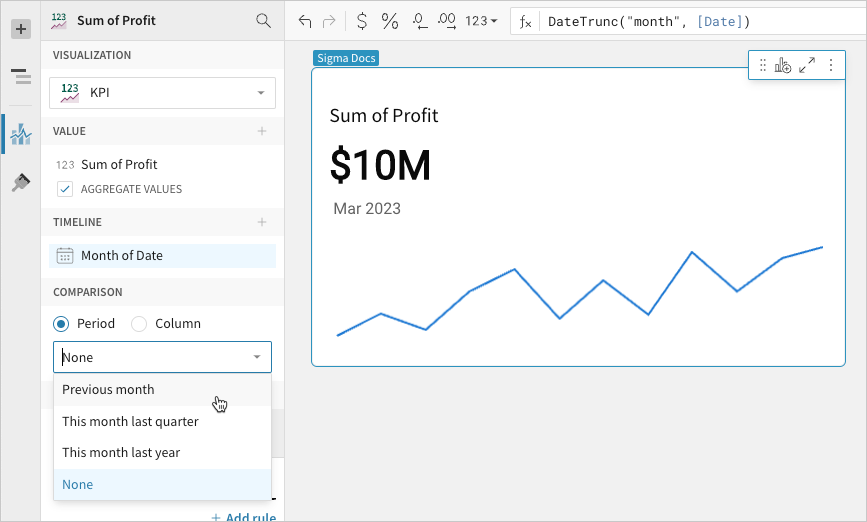The width and height of the screenshot is (867, 522).
Task: Choose This month last year option
Action: (121, 453)
